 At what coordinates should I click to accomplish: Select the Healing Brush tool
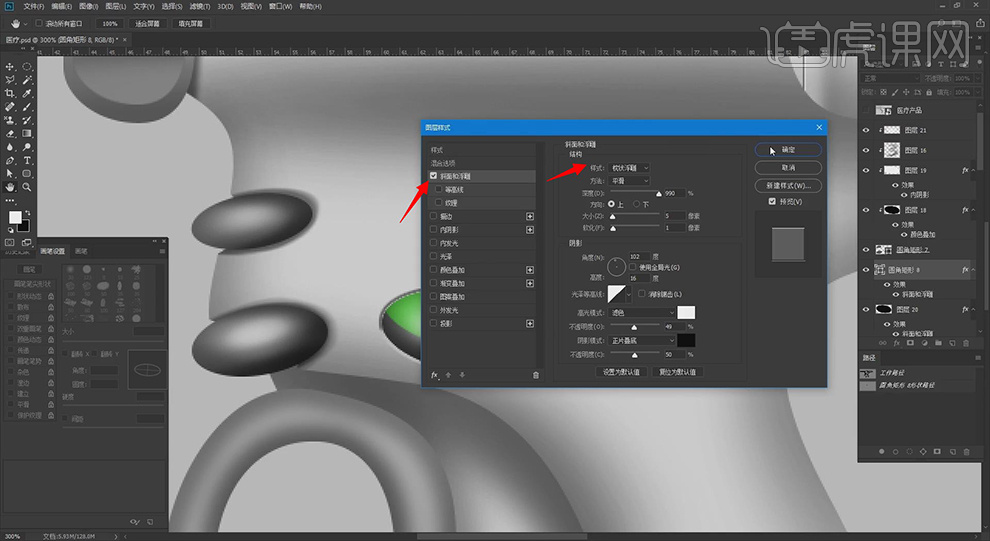(x=10, y=107)
